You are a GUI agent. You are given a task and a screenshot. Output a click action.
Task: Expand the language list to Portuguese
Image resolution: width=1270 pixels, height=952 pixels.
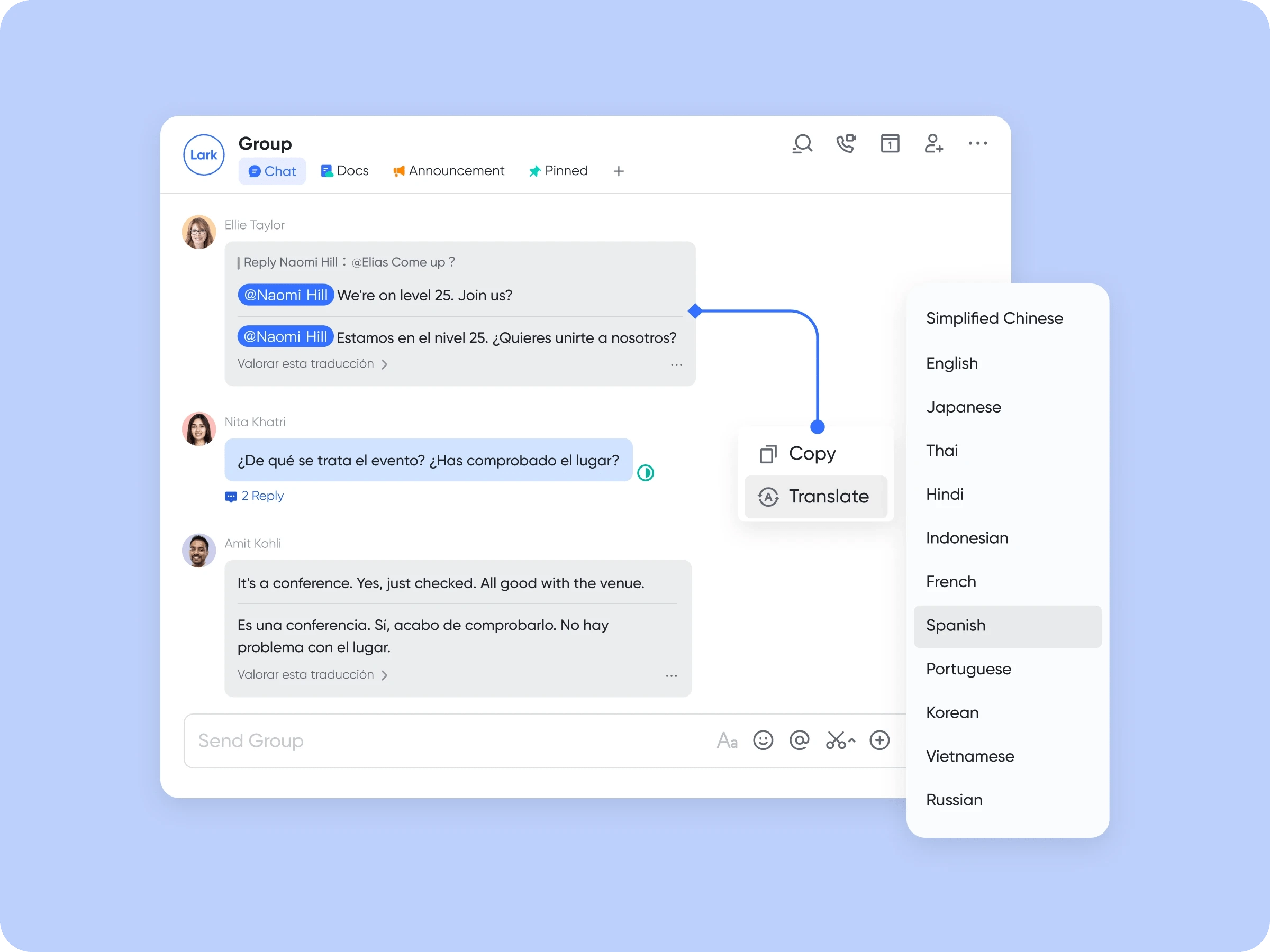[967, 669]
